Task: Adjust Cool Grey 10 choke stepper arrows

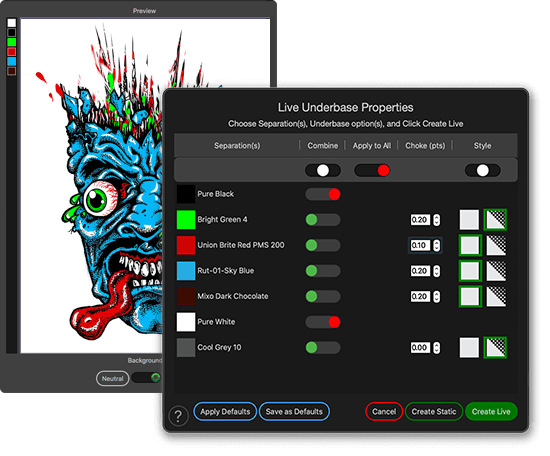Action: pos(436,348)
